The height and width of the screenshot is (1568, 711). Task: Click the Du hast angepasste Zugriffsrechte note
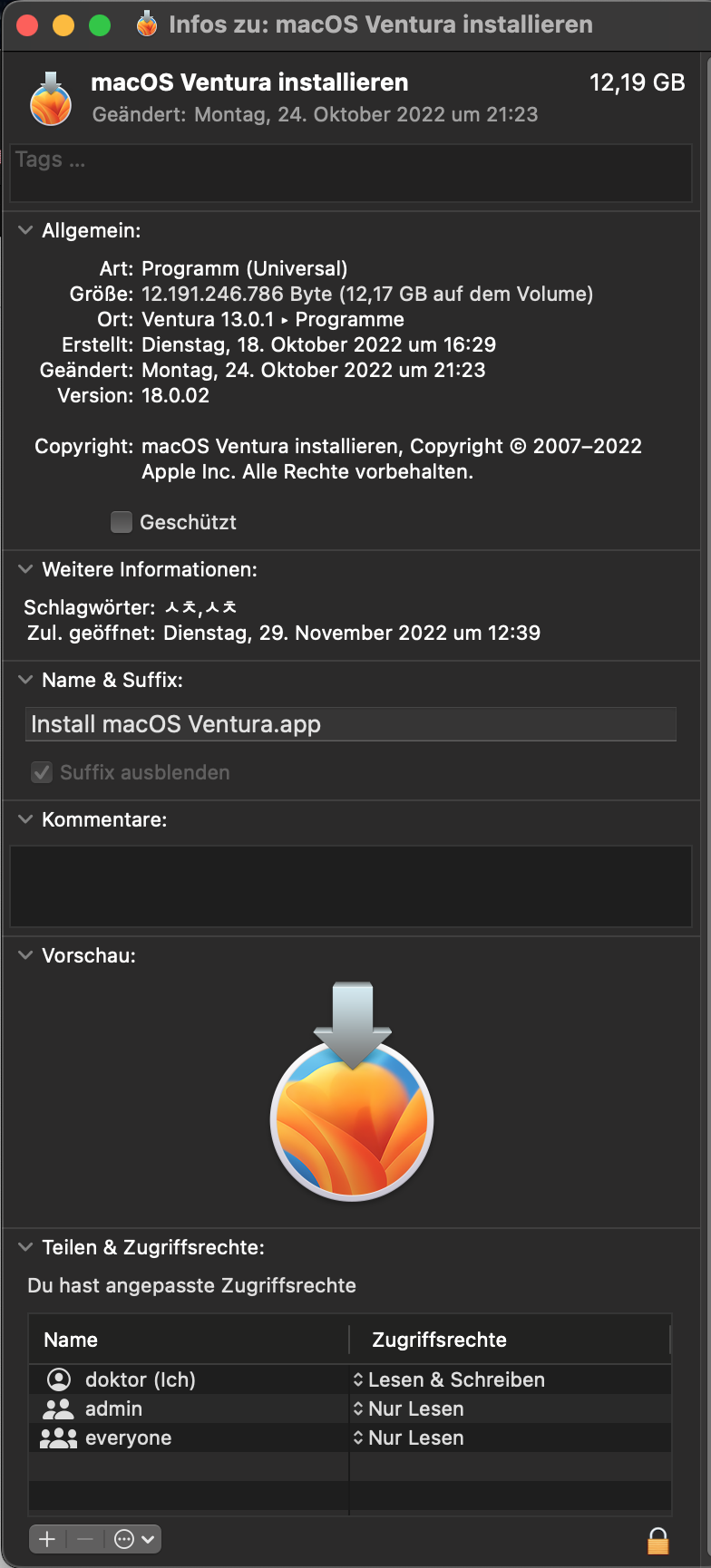[x=192, y=1285]
